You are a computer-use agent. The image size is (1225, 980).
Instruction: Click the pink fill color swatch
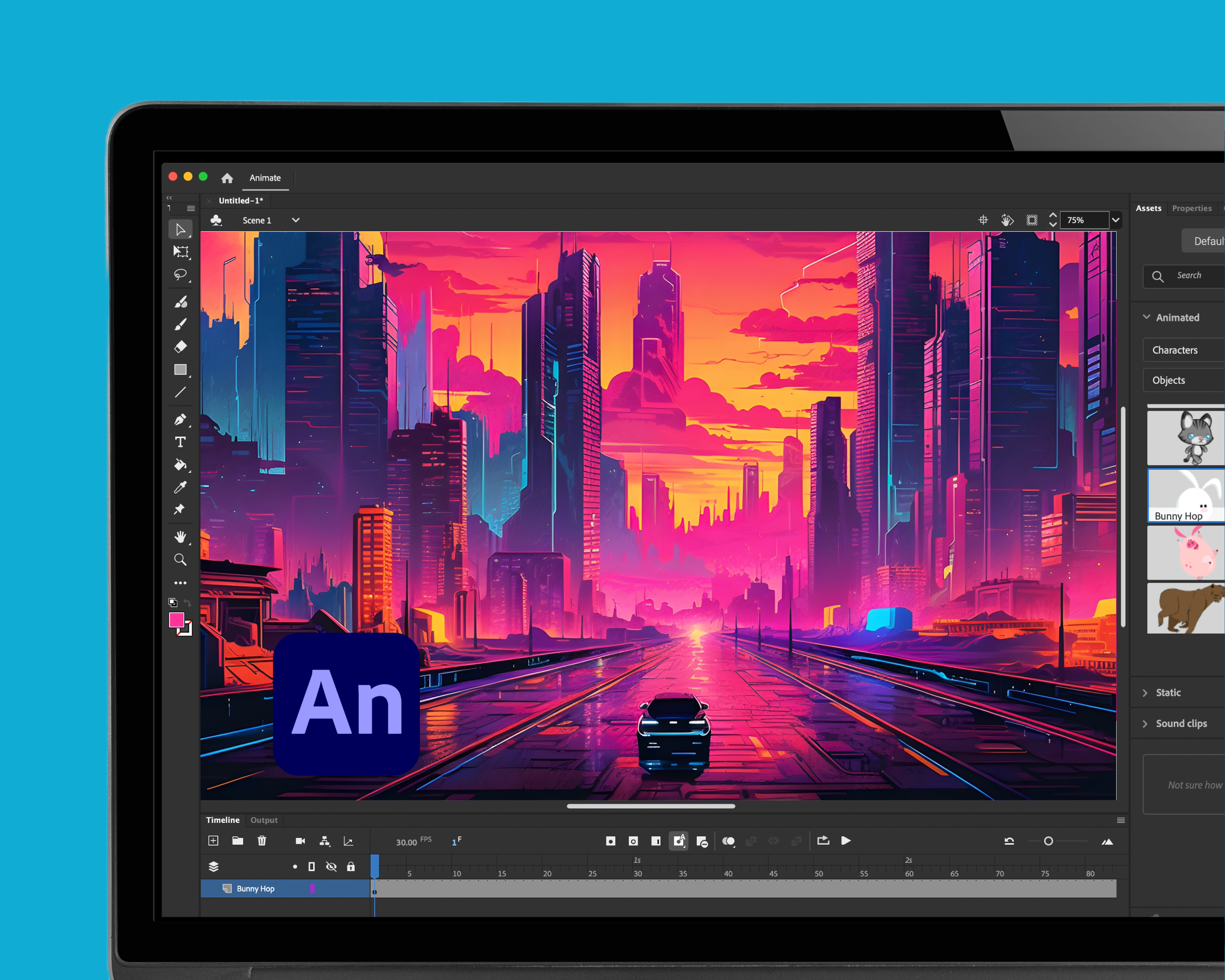click(x=177, y=620)
